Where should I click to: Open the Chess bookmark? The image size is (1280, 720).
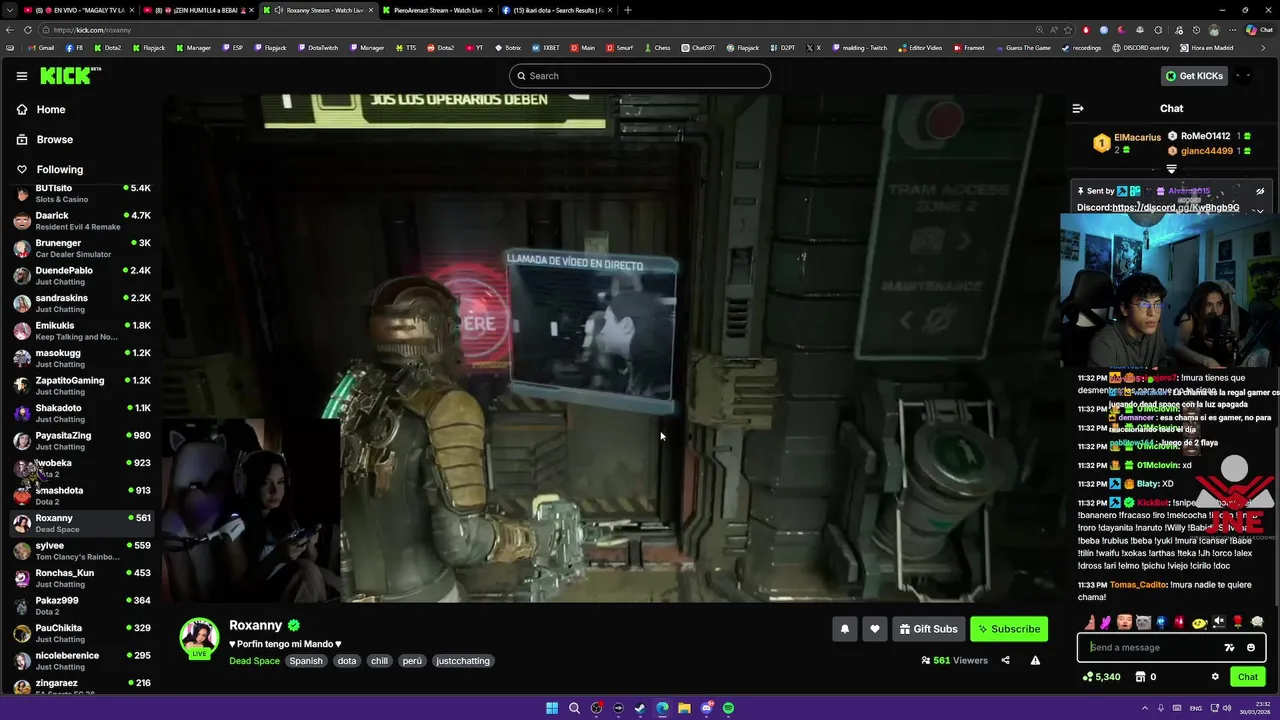[x=657, y=48]
